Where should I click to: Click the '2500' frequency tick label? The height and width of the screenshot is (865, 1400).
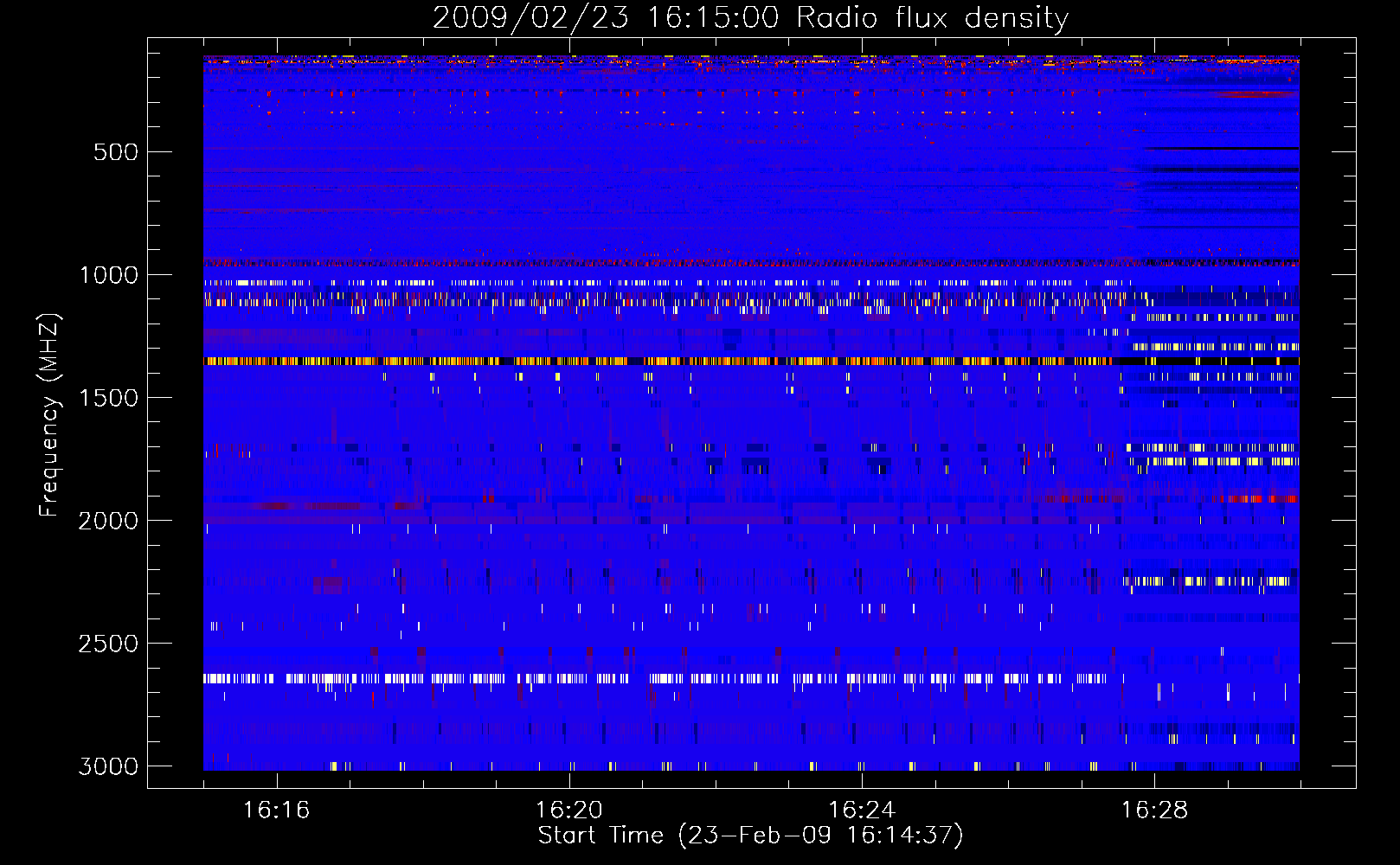coord(108,644)
